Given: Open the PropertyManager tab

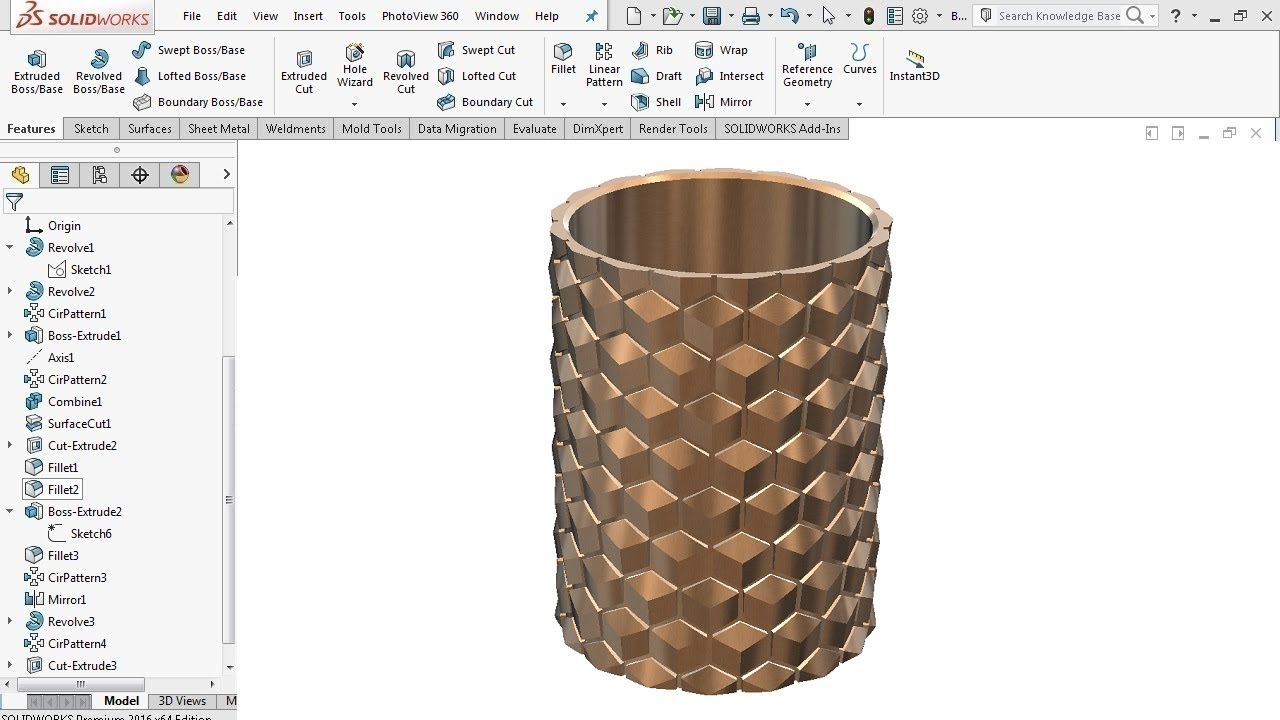Looking at the screenshot, I should [60, 175].
